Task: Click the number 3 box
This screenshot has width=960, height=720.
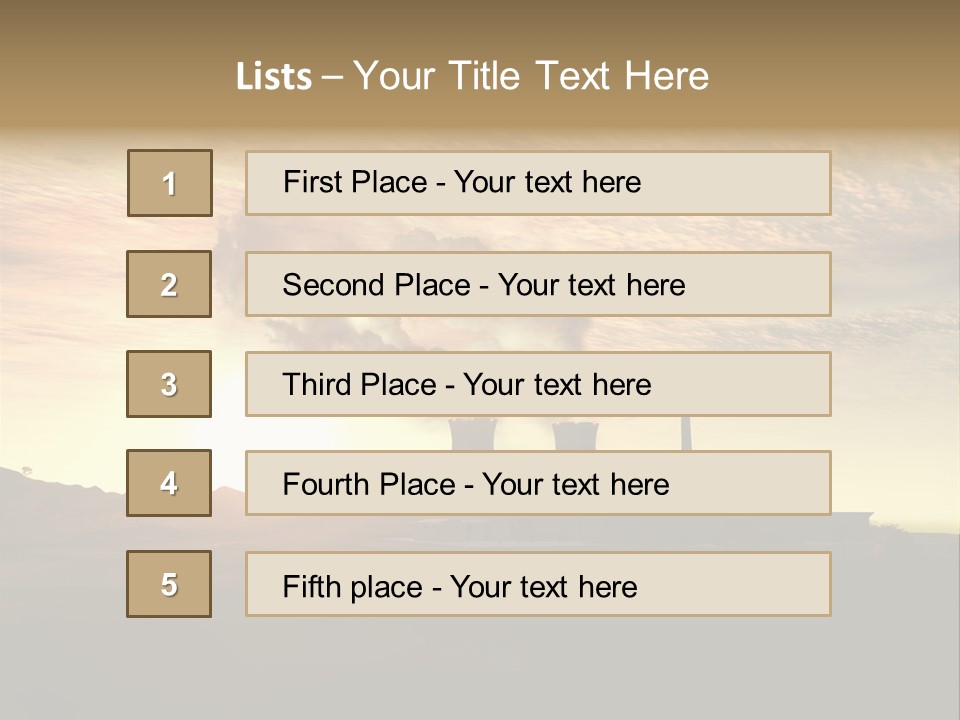Action: coord(169,384)
